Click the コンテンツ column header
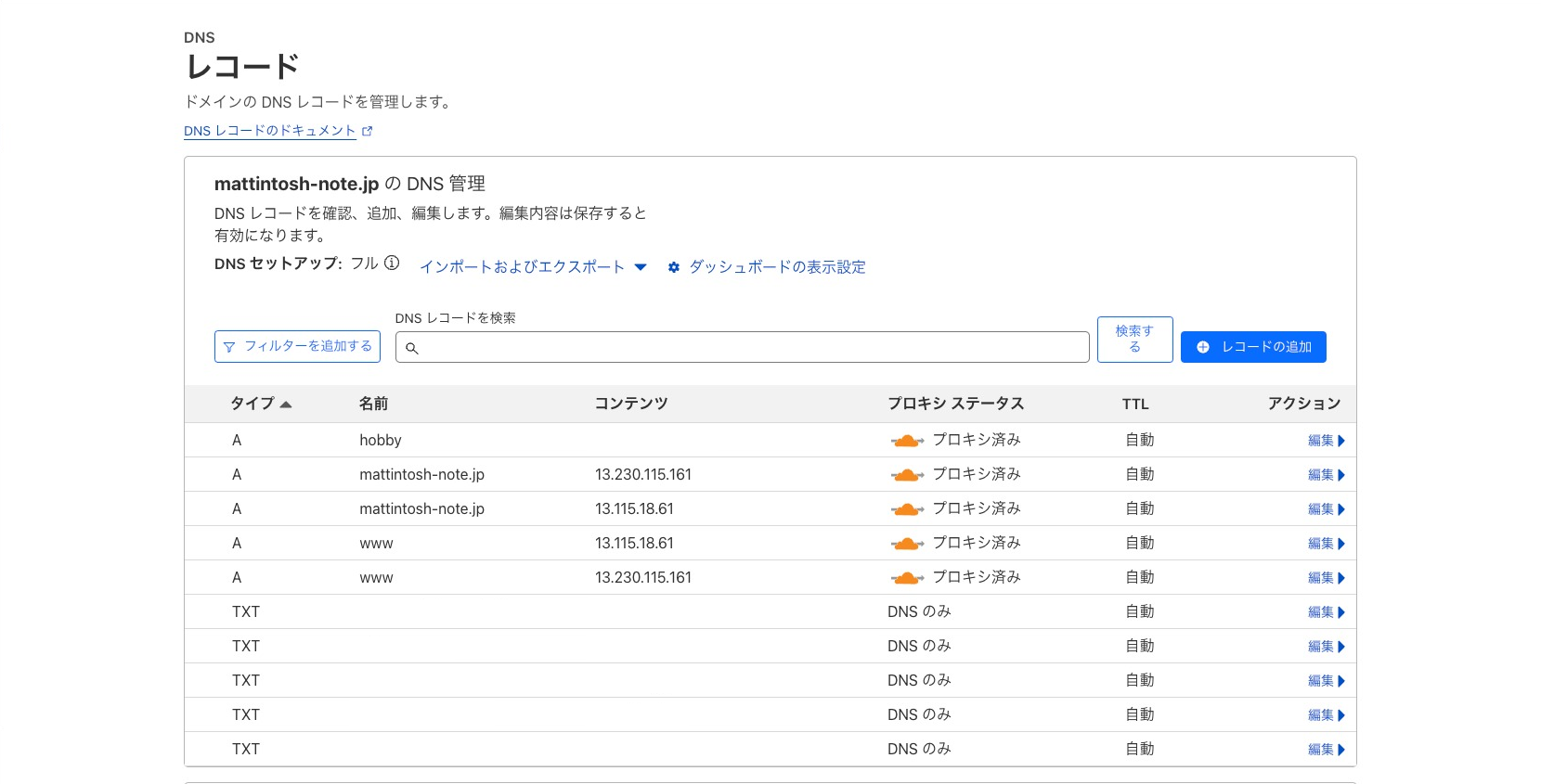Screen dimensions: 1541x784 (x=631, y=404)
